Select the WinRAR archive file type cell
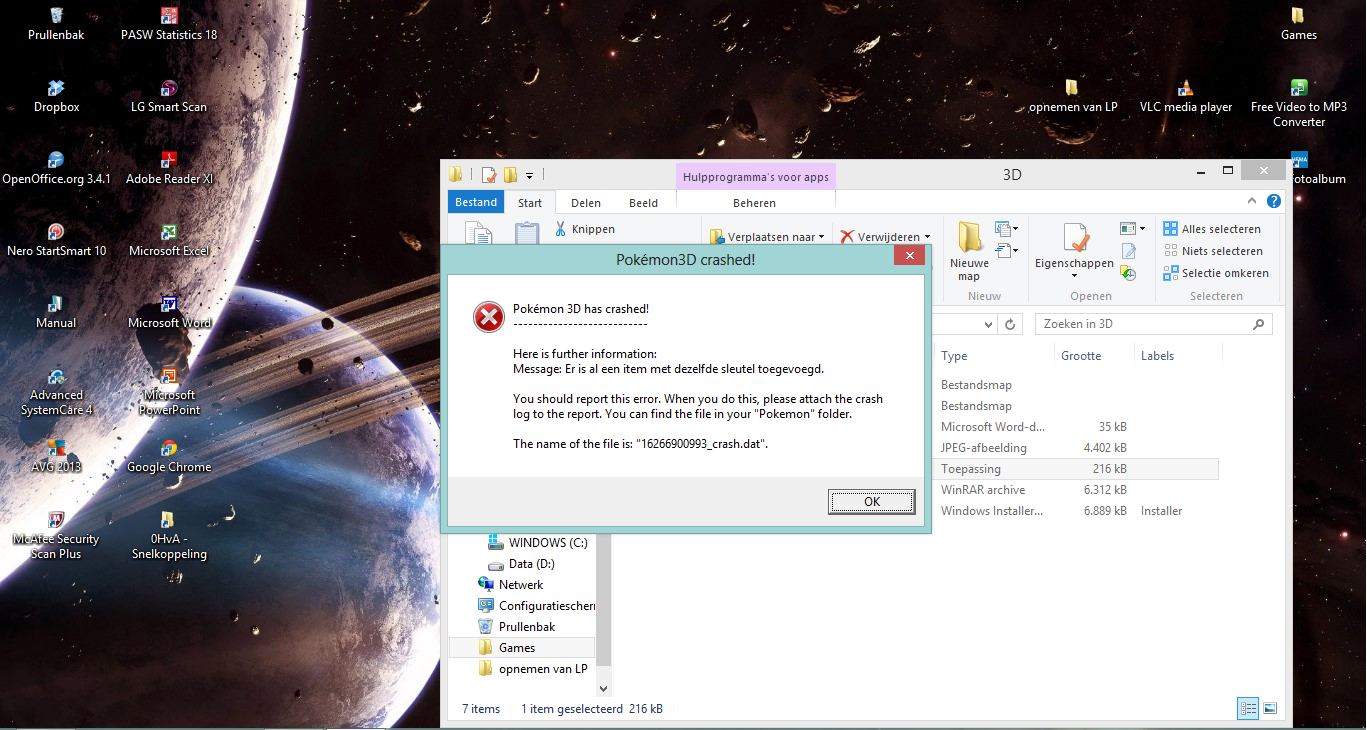This screenshot has height=730, width=1367. pyautogui.click(x=982, y=490)
